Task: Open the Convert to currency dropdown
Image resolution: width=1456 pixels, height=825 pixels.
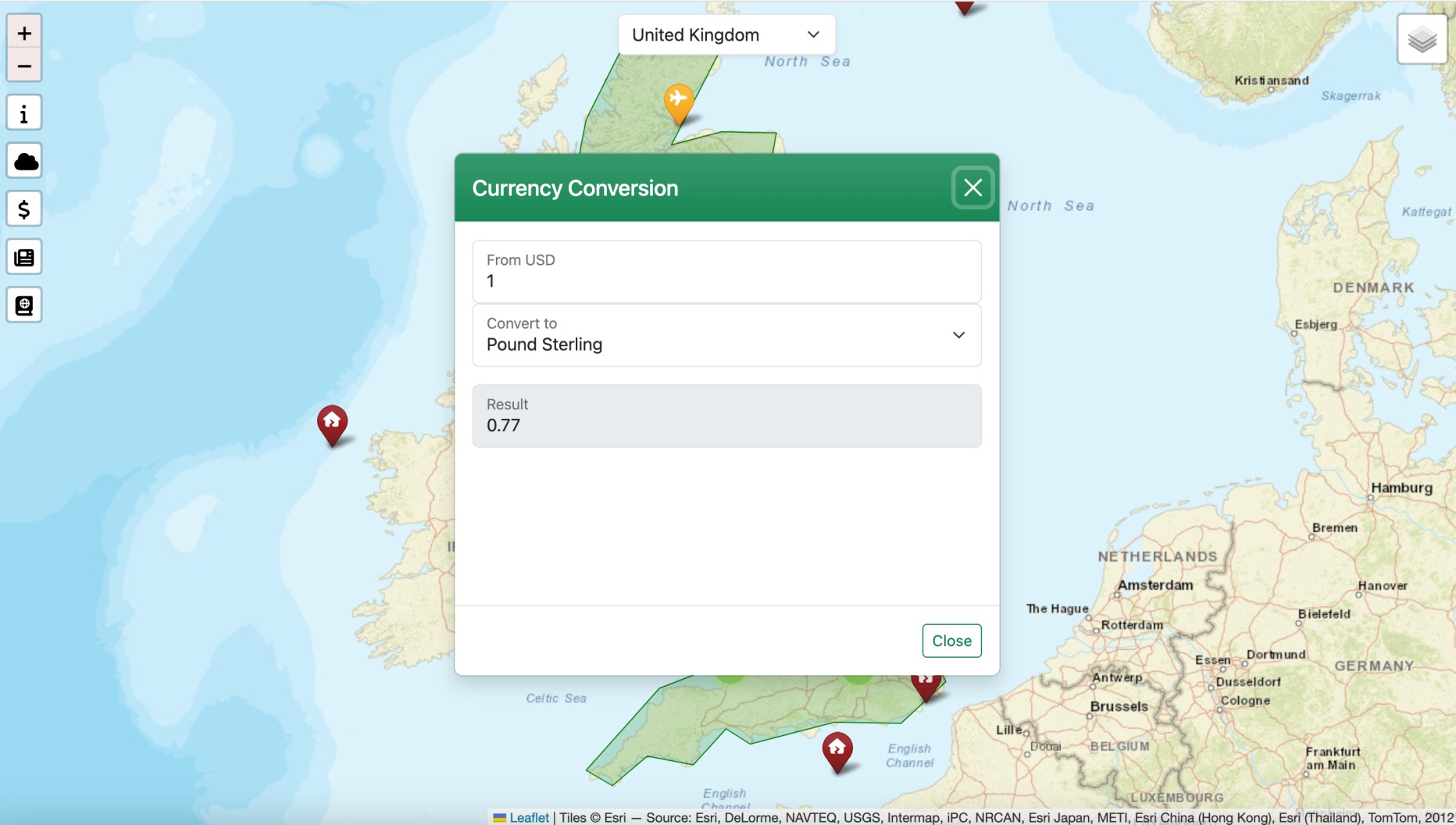Action: (x=726, y=335)
